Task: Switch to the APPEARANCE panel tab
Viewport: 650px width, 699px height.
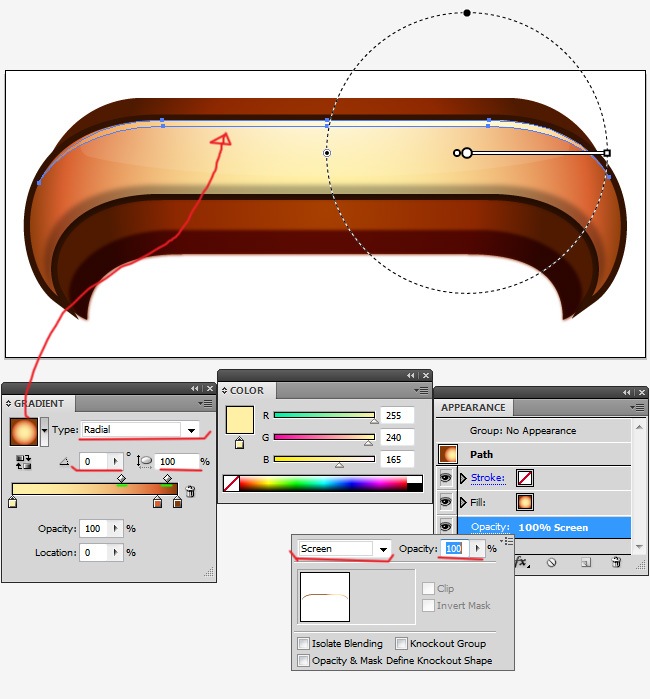Action: click(473, 407)
